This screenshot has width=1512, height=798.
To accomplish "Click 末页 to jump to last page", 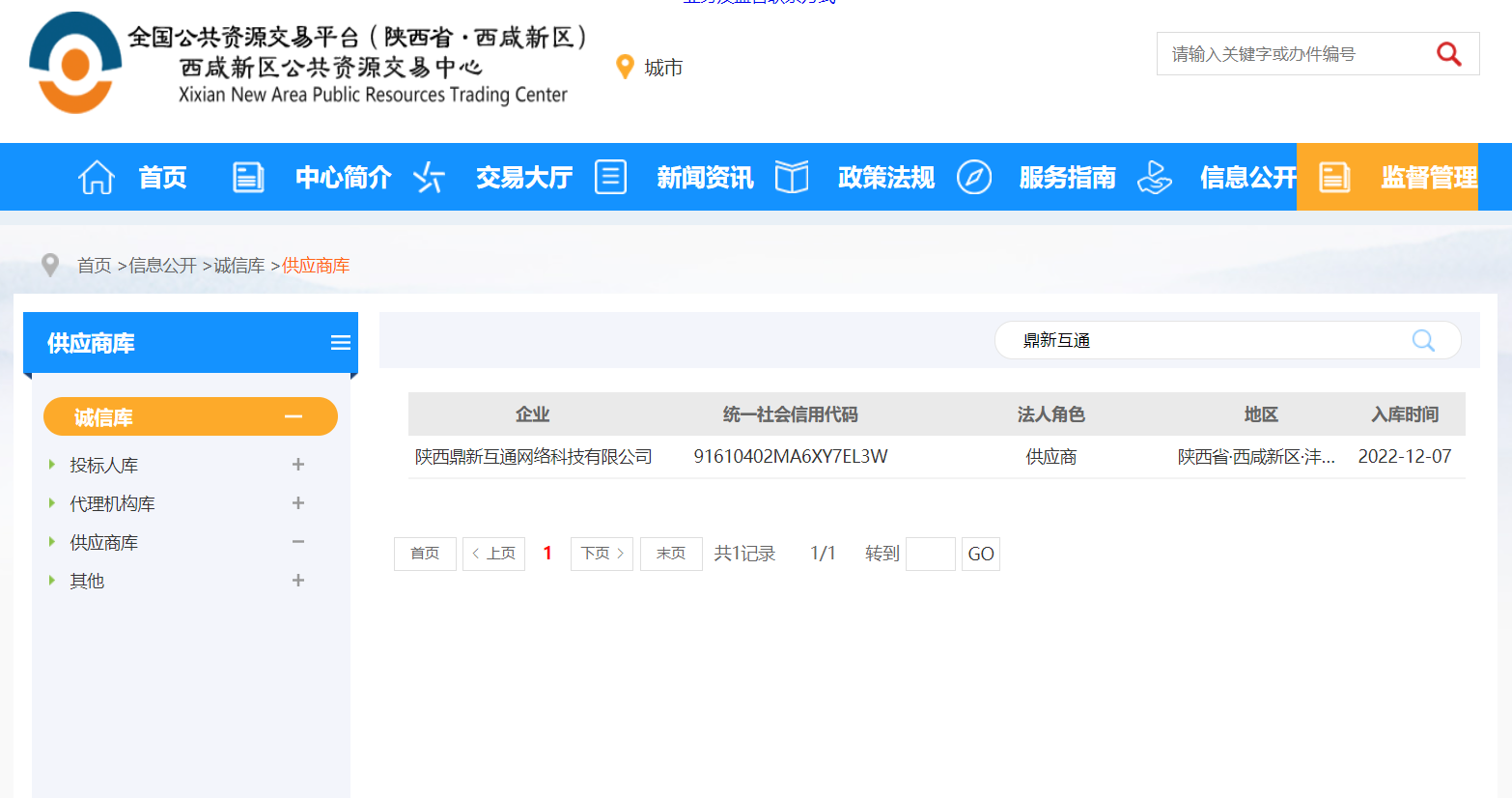I will tap(671, 554).
